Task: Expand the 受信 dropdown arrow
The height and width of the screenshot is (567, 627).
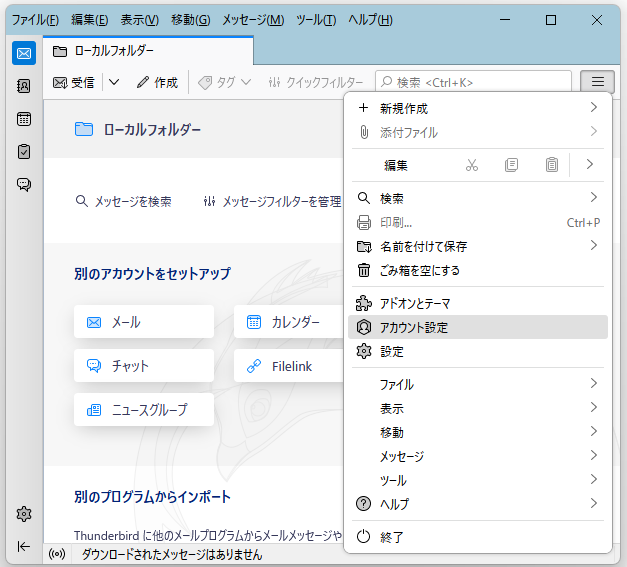Action: (x=114, y=82)
